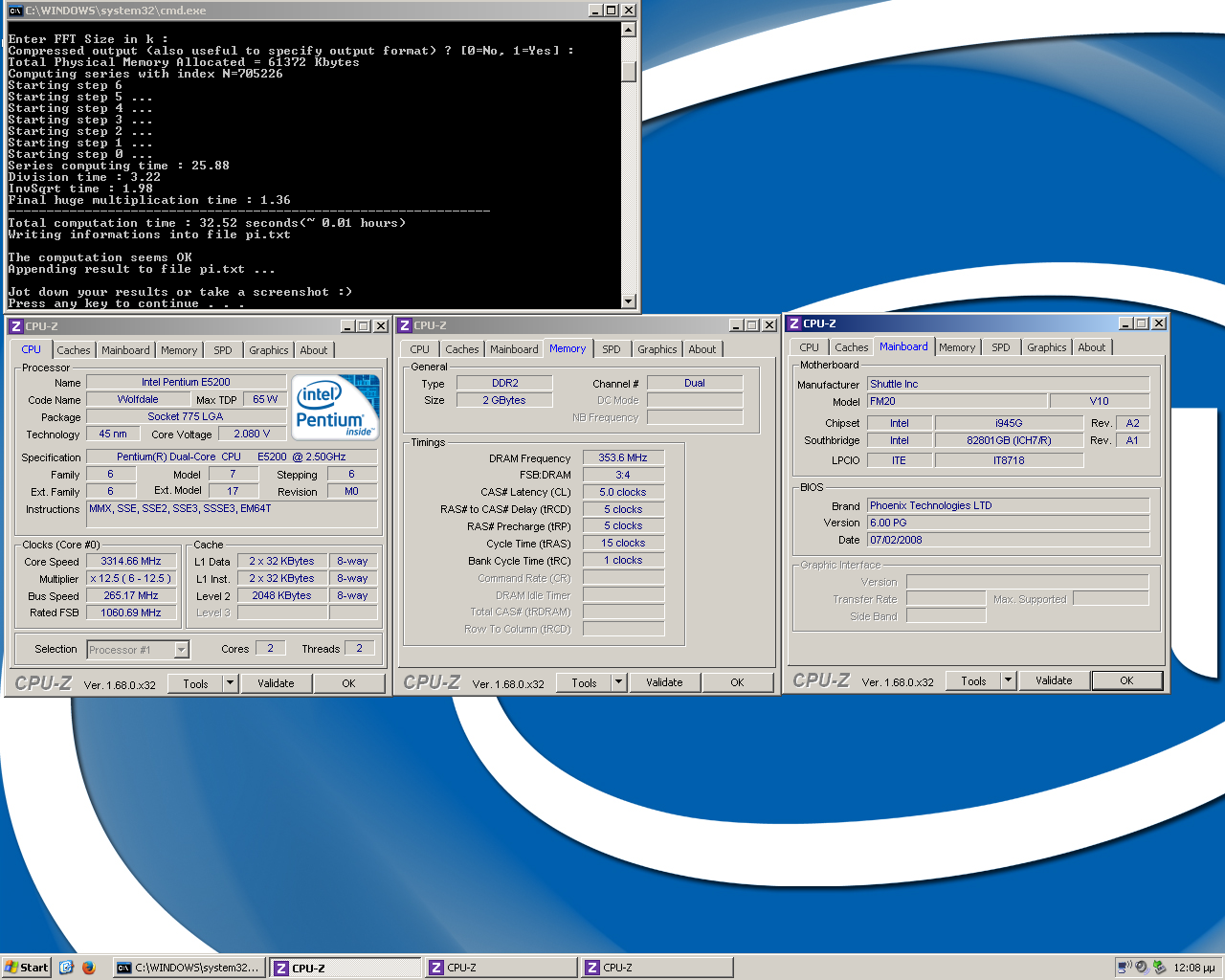This screenshot has height=980, width=1225.
Task: Click Core Speed value 3314.66 MHz
Action: (131, 562)
